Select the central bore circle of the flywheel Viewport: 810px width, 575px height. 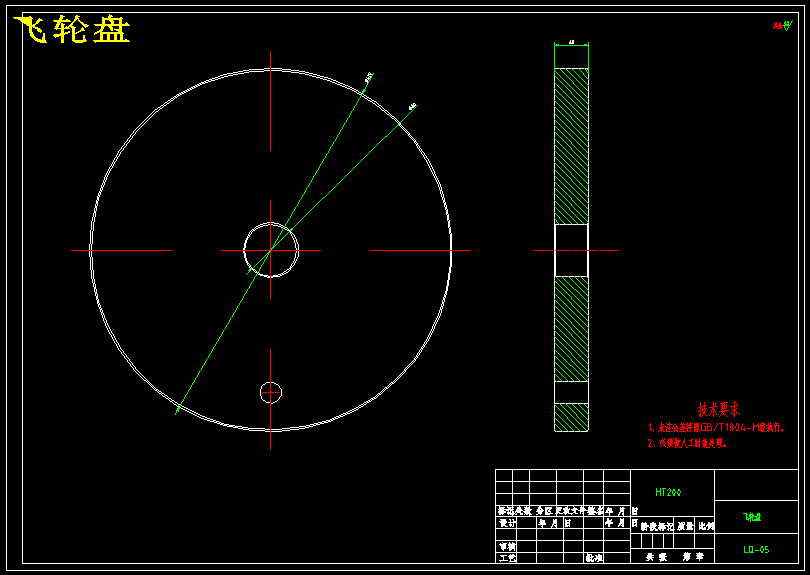(271, 250)
